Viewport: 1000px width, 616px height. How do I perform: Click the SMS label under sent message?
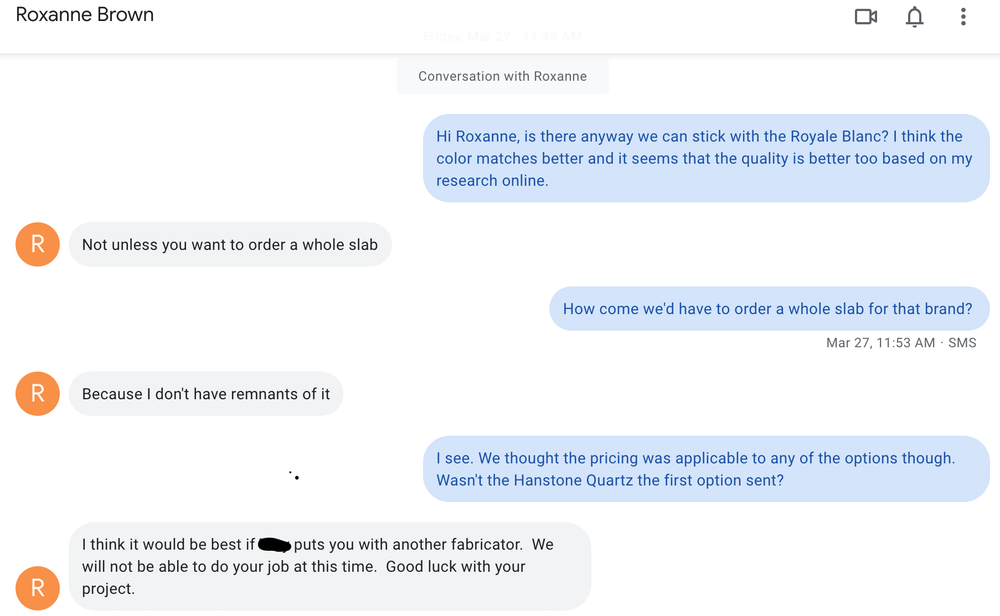tap(962, 343)
